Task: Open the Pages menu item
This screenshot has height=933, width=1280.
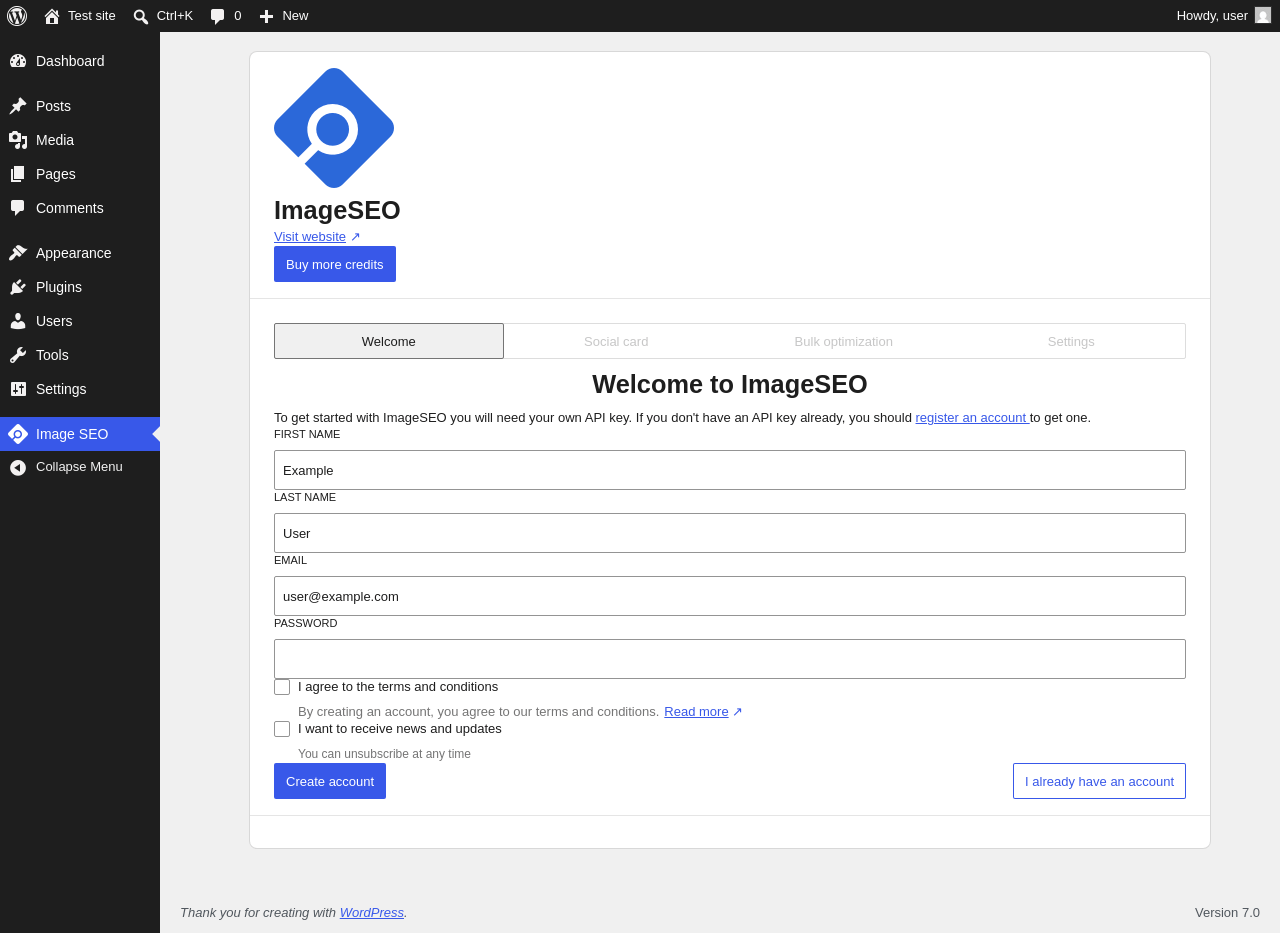Action: (x=80, y=174)
